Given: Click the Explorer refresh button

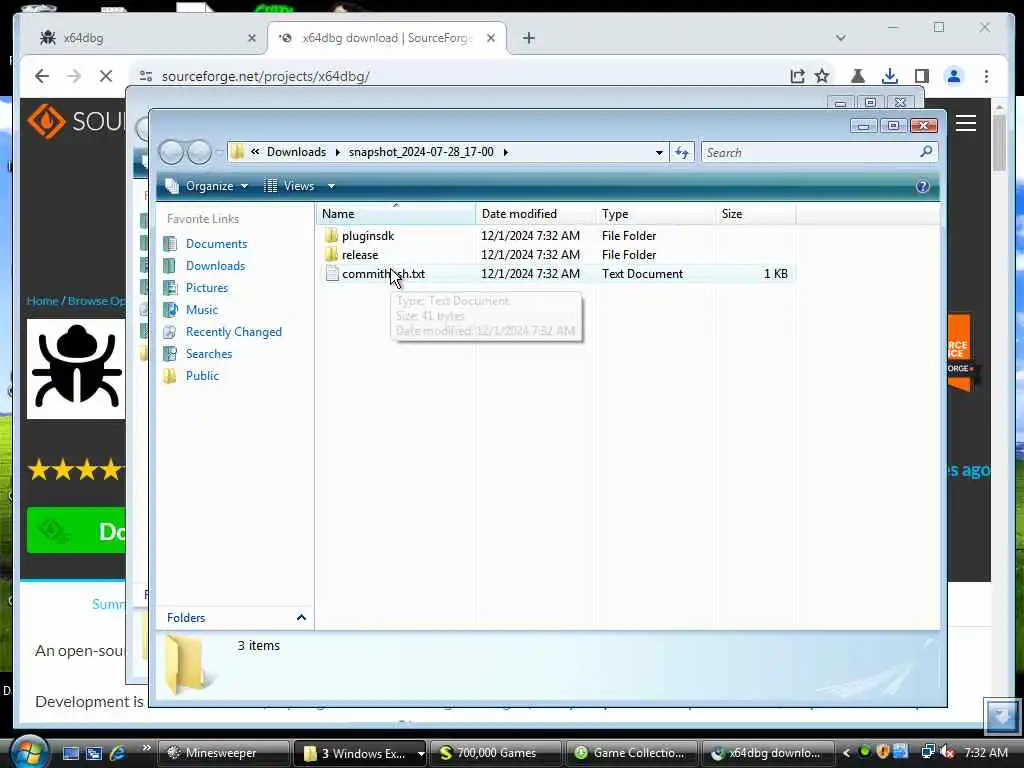Looking at the screenshot, I should [682, 152].
